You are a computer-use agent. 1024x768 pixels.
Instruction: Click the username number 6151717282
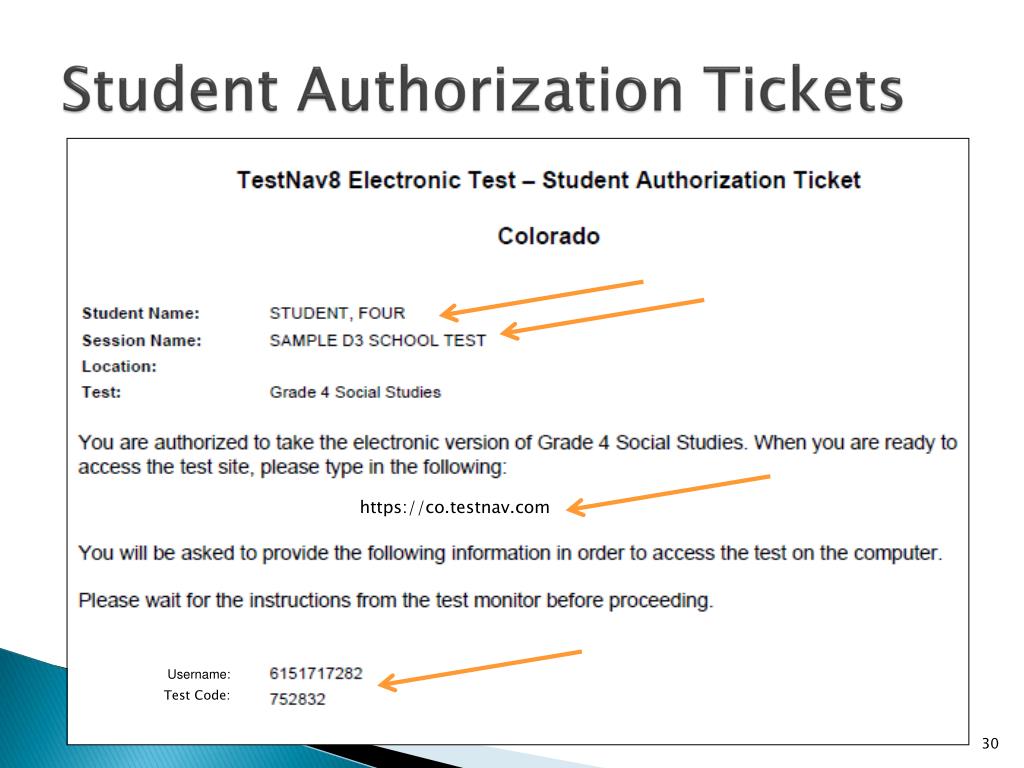(x=315, y=673)
